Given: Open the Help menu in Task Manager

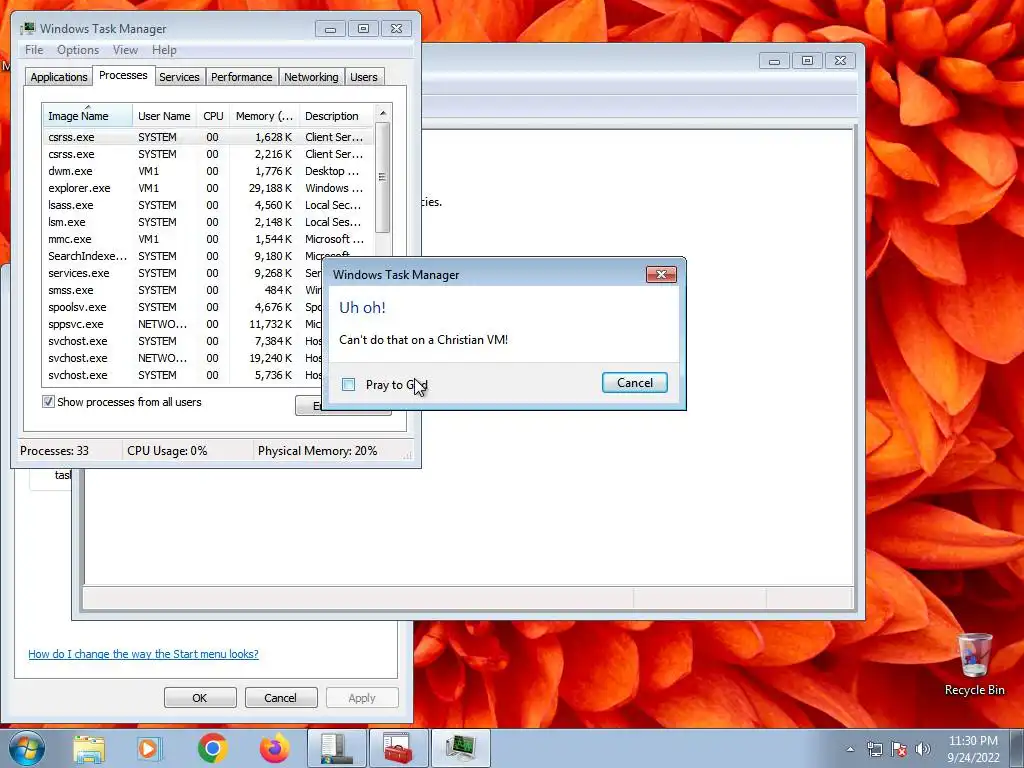Looking at the screenshot, I should pyautogui.click(x=164, y=50).
